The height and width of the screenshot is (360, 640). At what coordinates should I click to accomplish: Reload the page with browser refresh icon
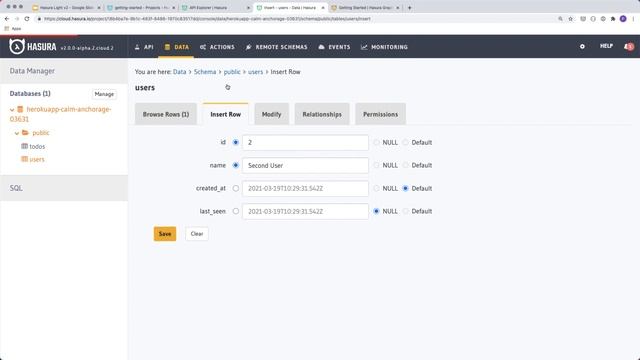(x=27, y=19)
